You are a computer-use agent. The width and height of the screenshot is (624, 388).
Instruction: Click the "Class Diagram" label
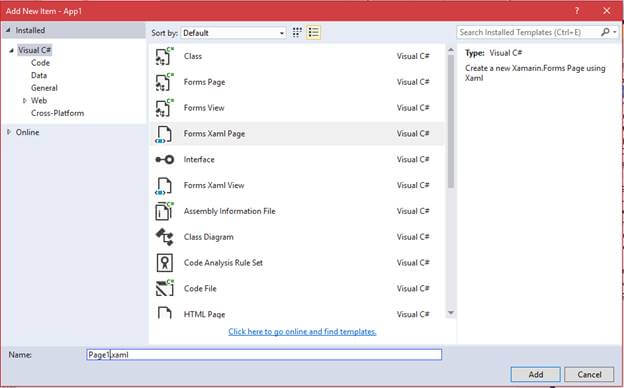[209, 237]
